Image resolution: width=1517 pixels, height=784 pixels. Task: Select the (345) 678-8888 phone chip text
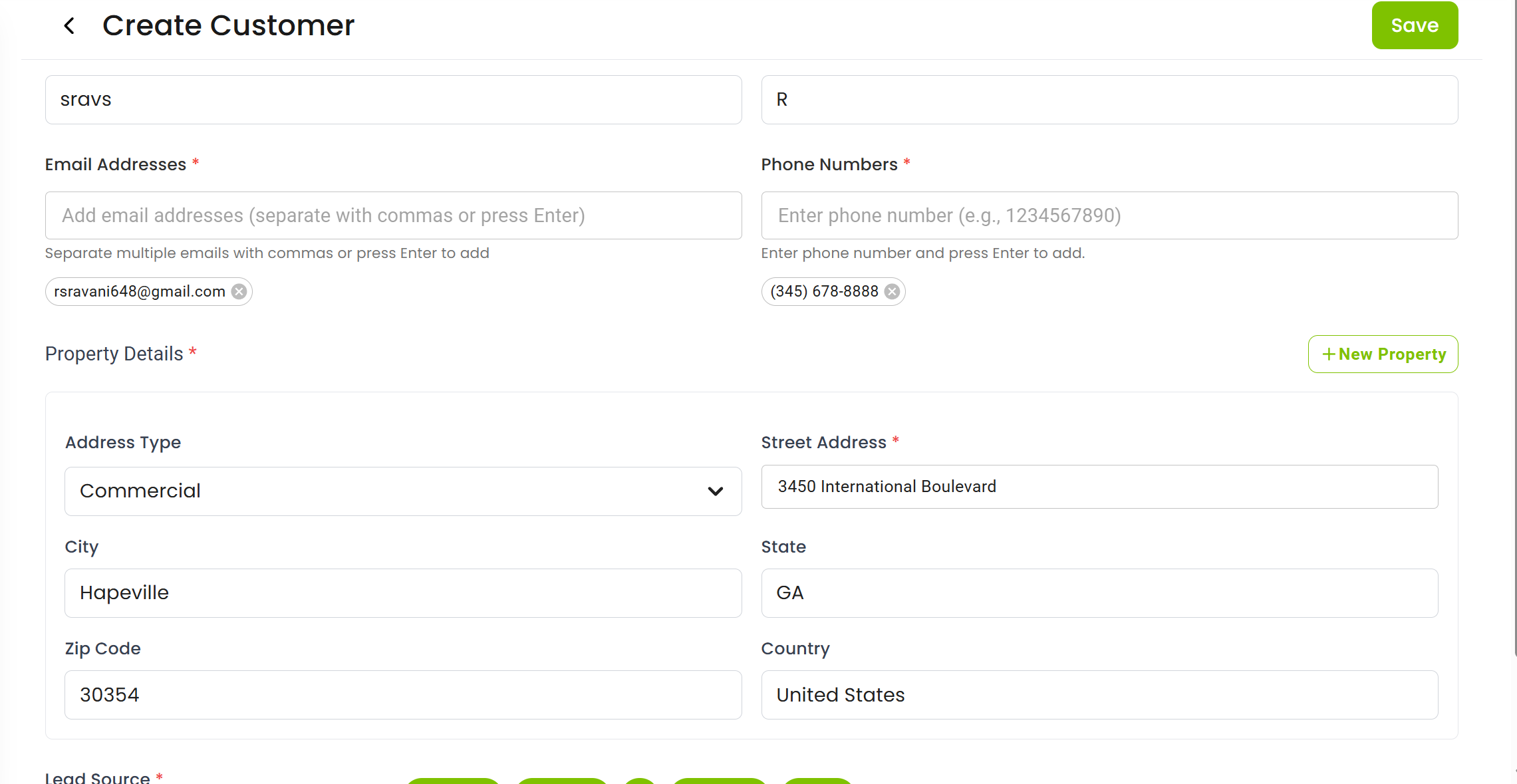click(824, 292)
